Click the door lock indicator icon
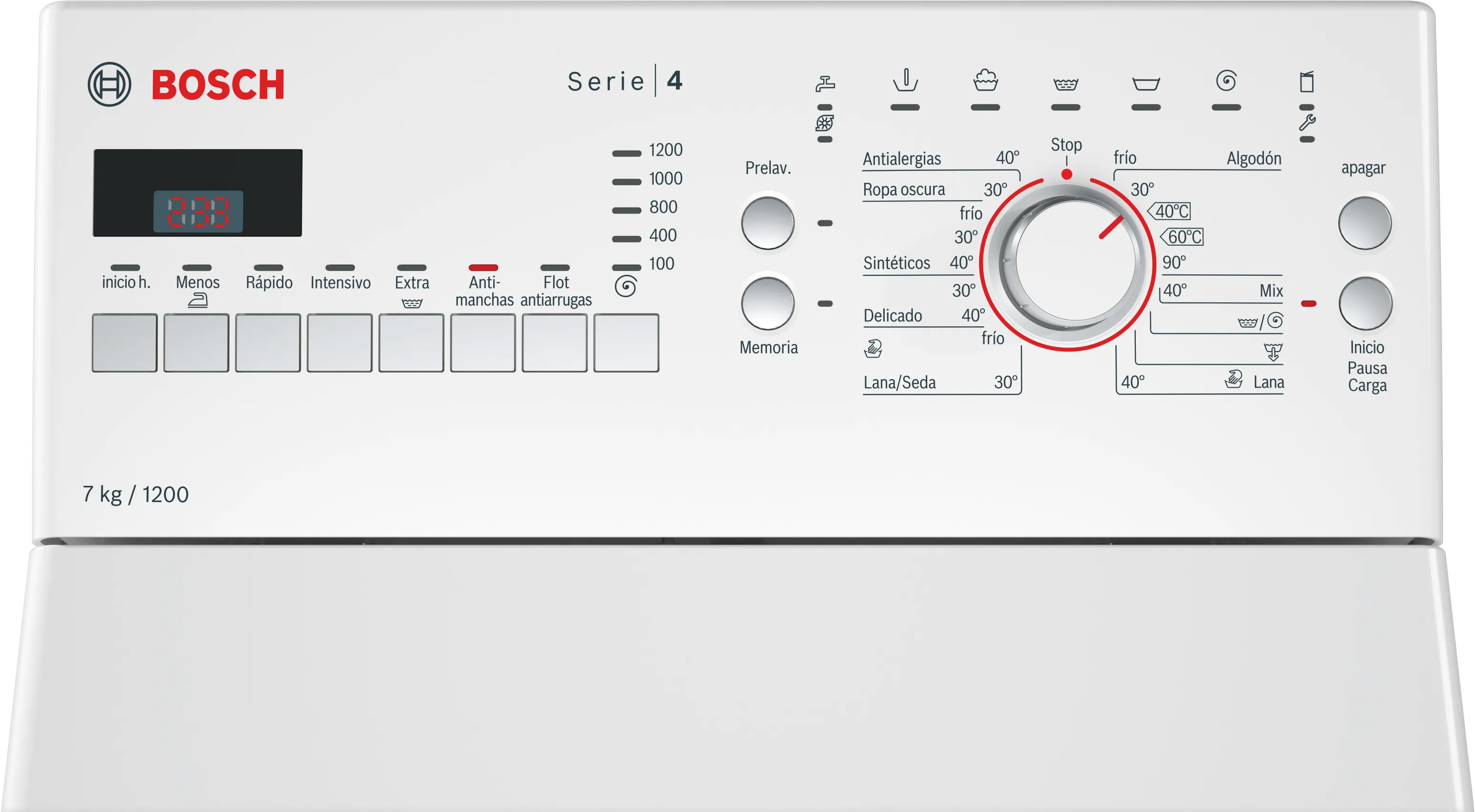 point(1307,82)
